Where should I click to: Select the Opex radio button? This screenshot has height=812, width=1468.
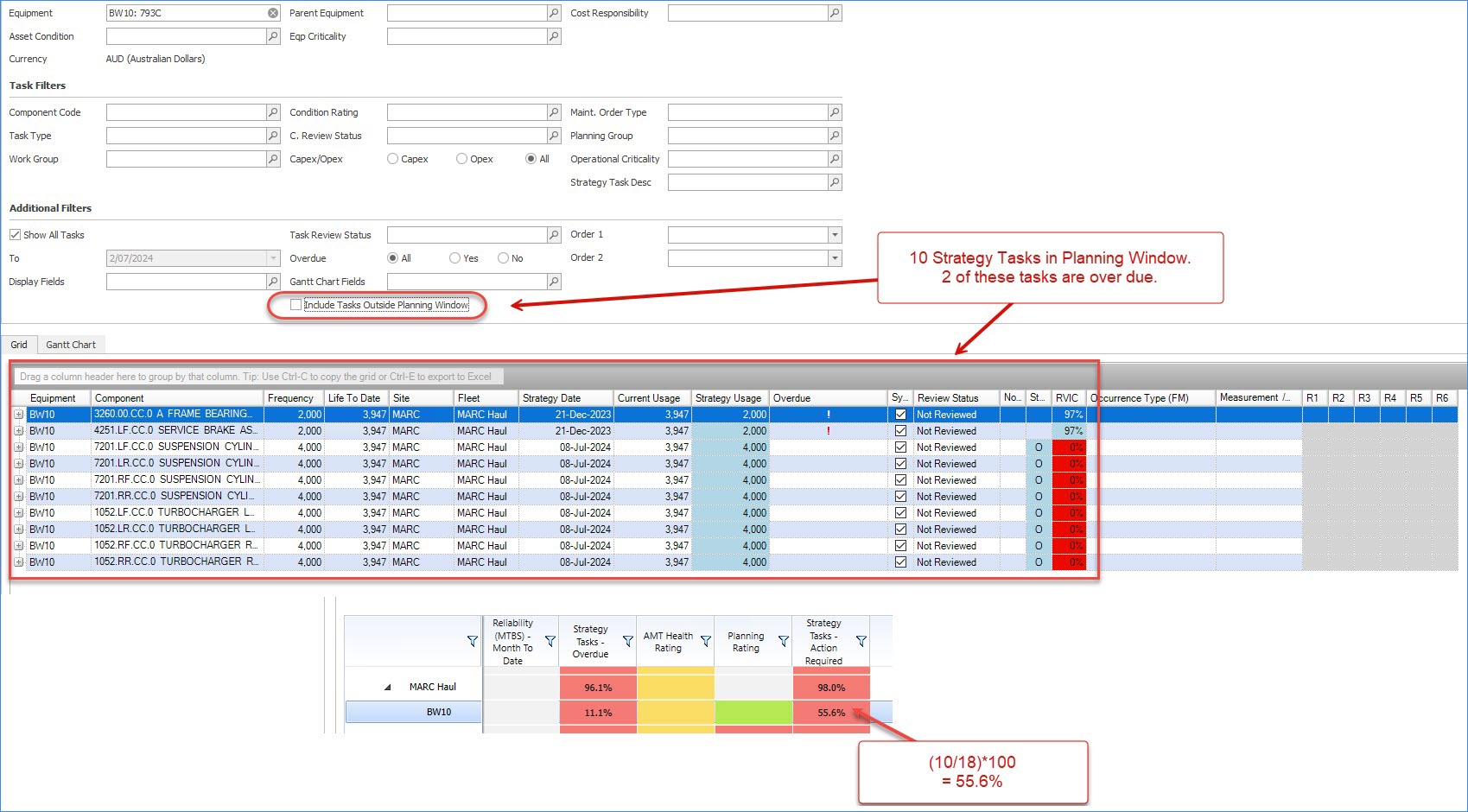[x=462, y=159]
